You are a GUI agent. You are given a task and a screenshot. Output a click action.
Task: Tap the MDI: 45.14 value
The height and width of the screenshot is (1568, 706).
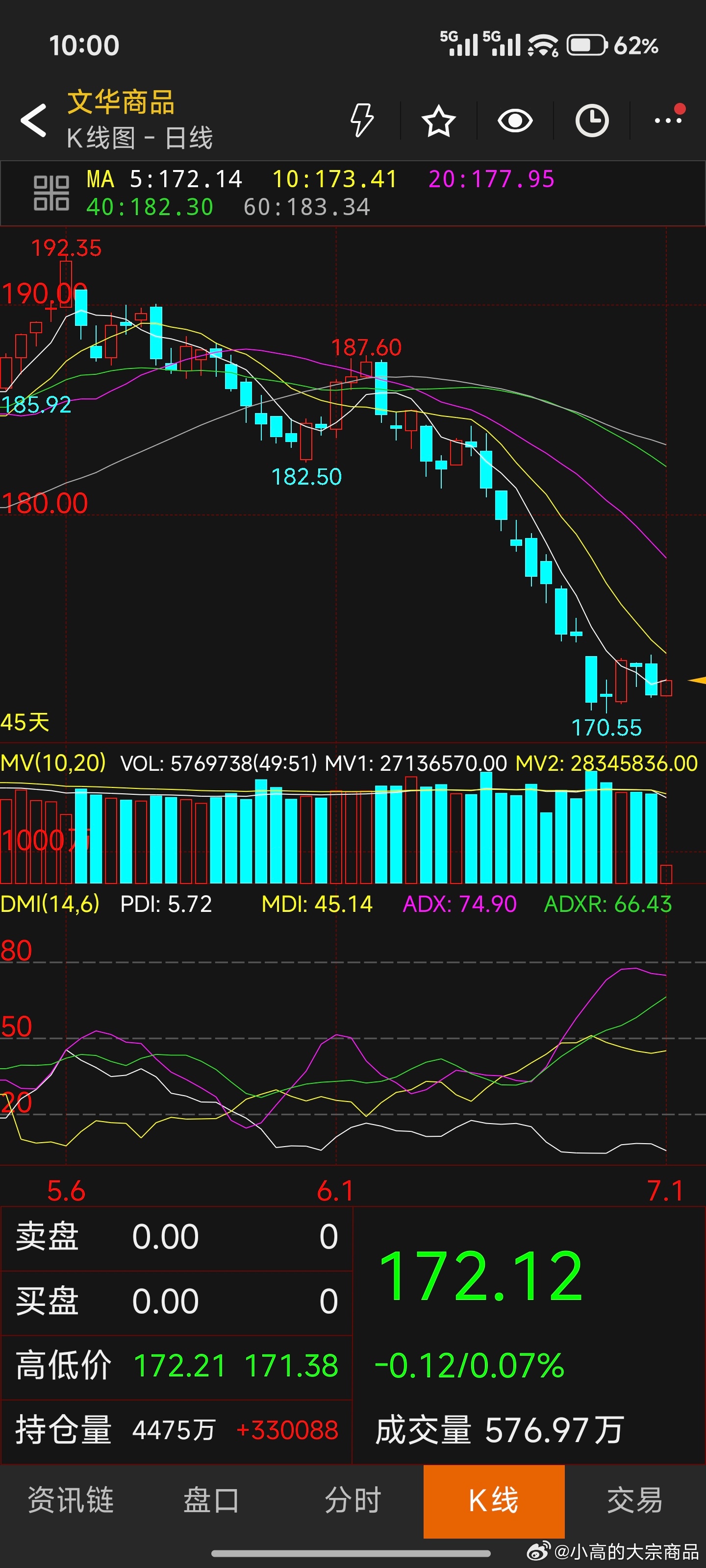(317, 904)
